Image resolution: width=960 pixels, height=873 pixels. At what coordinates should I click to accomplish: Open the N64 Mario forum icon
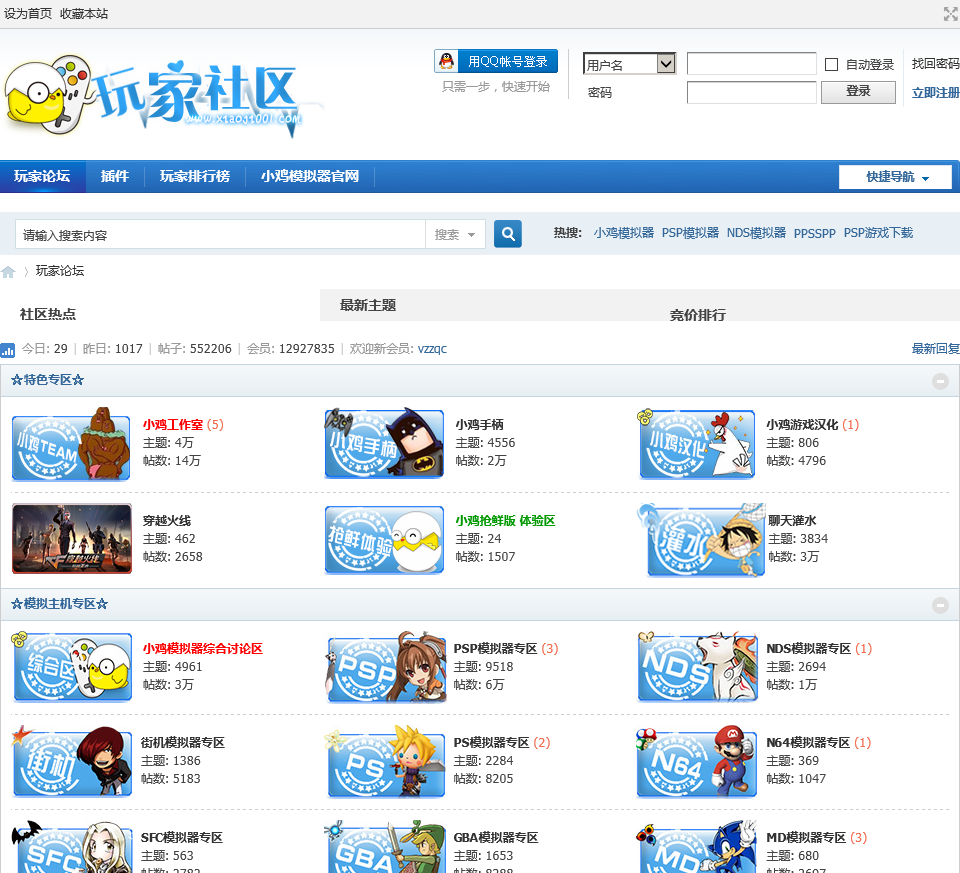697,762
